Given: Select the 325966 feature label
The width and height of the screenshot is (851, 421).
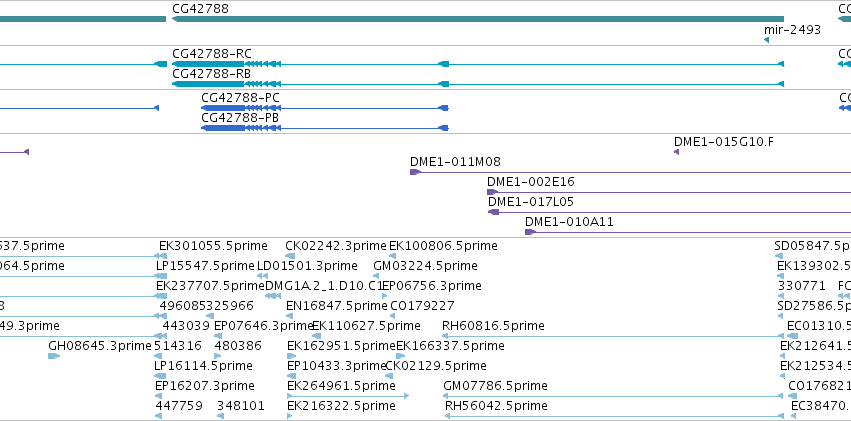Looking at the screenshot, I should pyautogui.click(x=230, y=306).
